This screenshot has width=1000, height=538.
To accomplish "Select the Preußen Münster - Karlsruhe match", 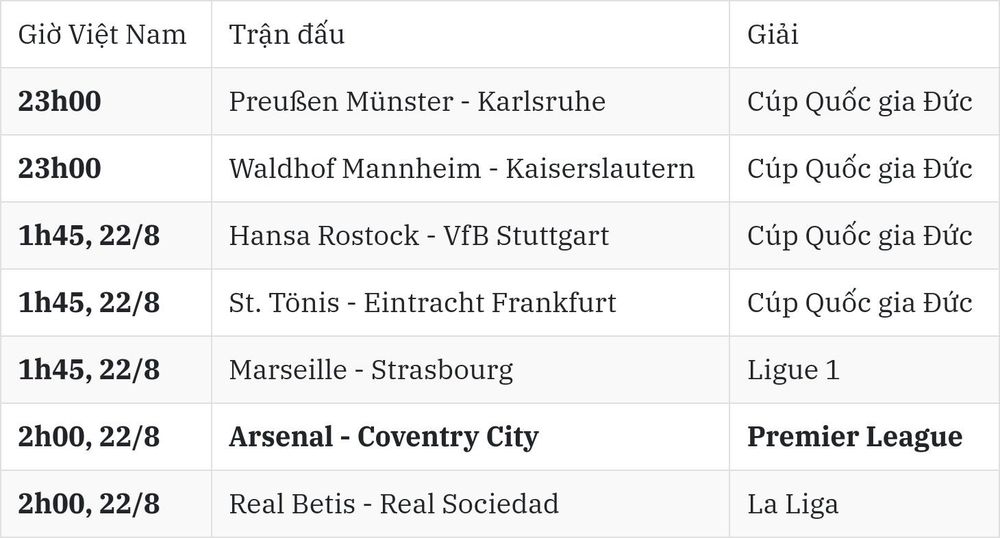I will [x=417, y=101].
